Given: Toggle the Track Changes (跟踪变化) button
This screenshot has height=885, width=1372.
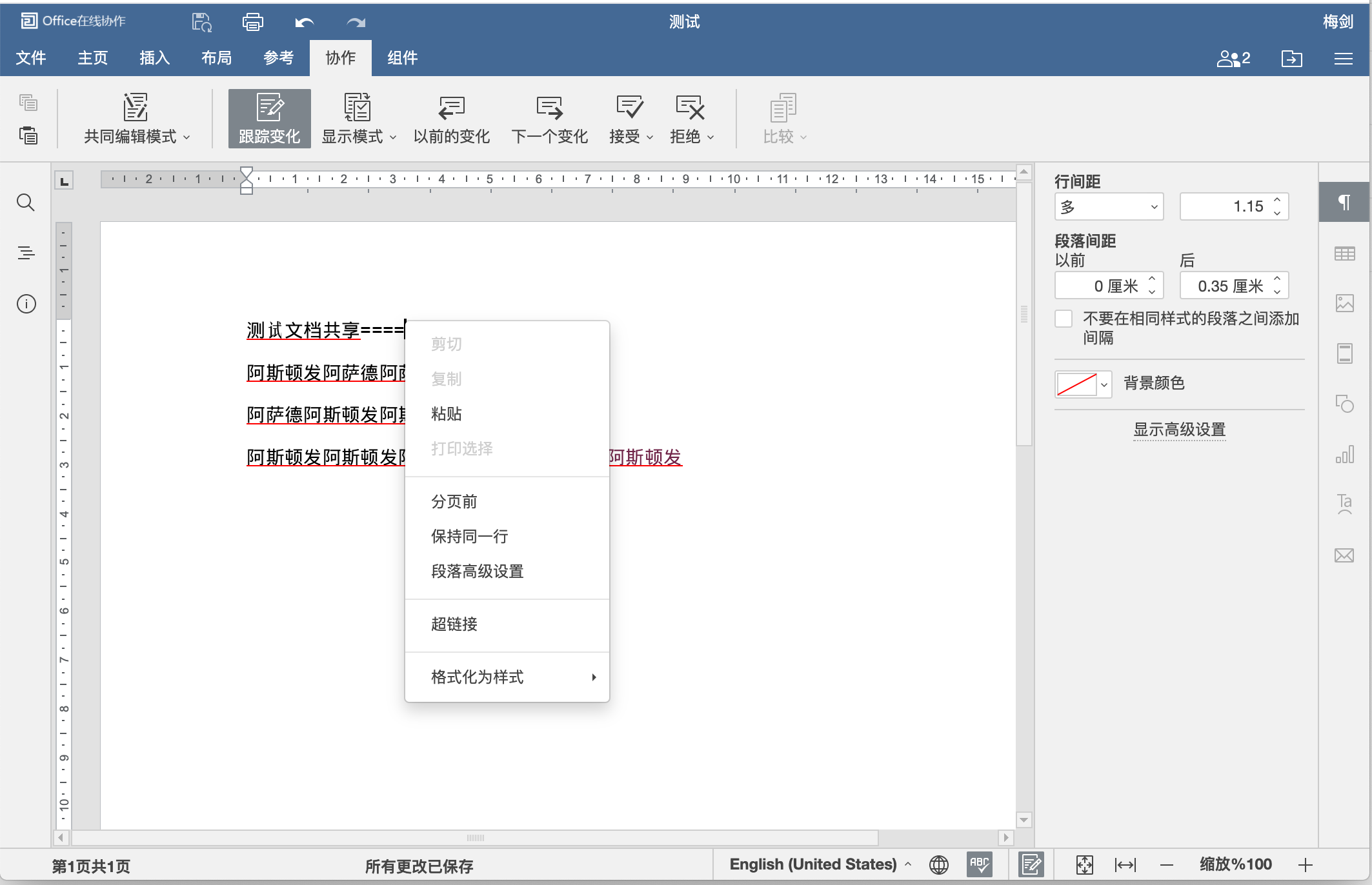Looking at the screenshot, I should [x=270, y=119].
